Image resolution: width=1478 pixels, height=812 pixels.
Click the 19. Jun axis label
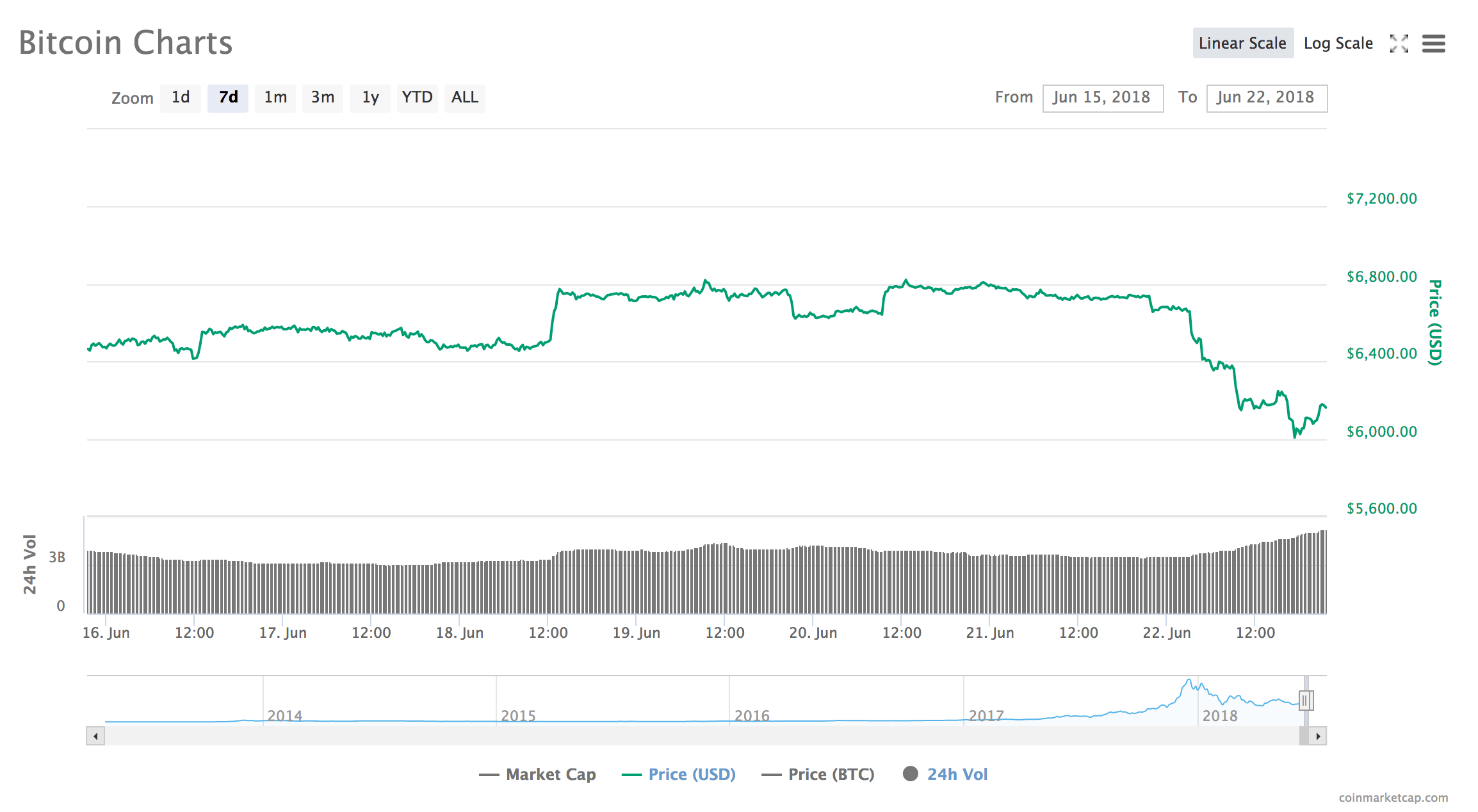637,633
